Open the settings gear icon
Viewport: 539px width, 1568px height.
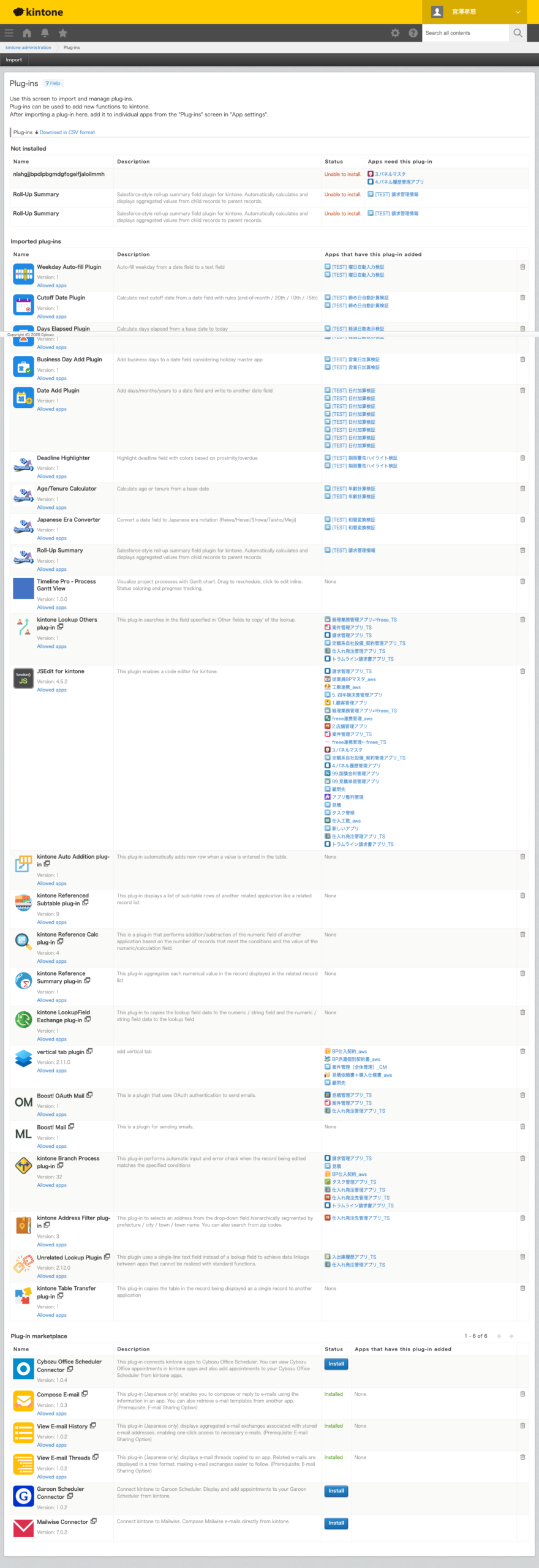(395, 33)
